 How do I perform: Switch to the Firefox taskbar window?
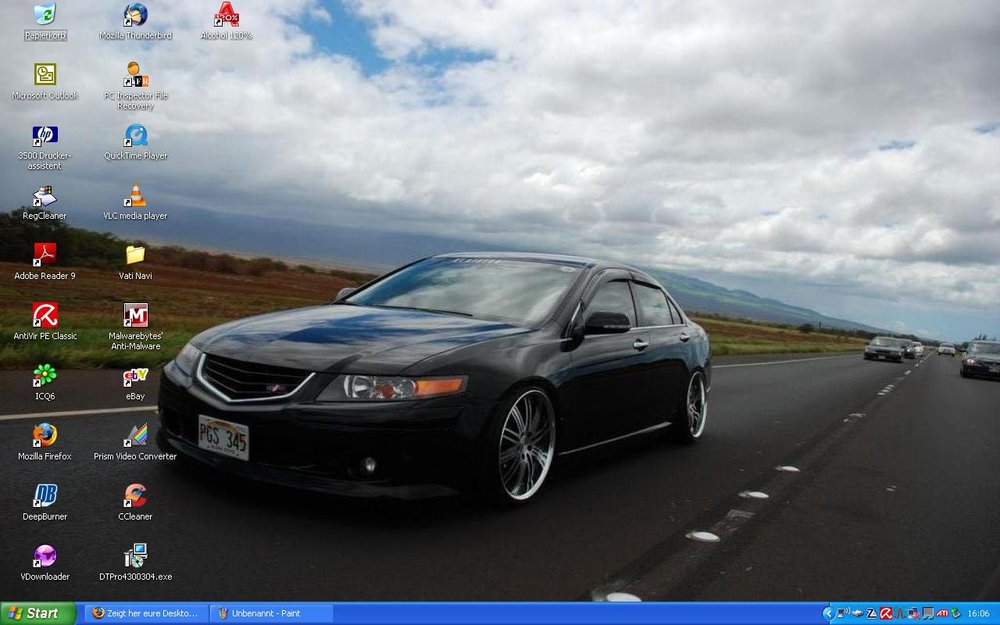(146, 613)
